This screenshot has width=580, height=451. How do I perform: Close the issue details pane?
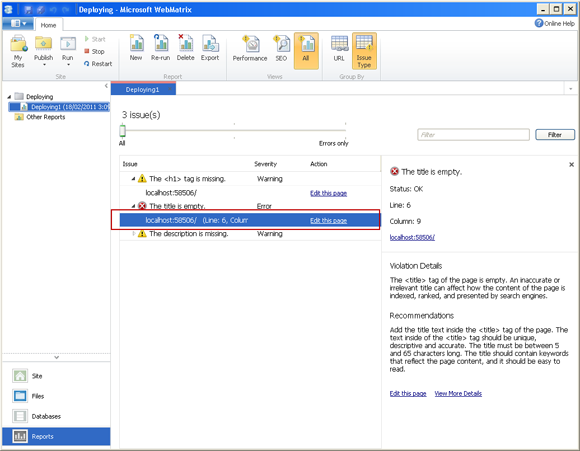coord(571,165)
